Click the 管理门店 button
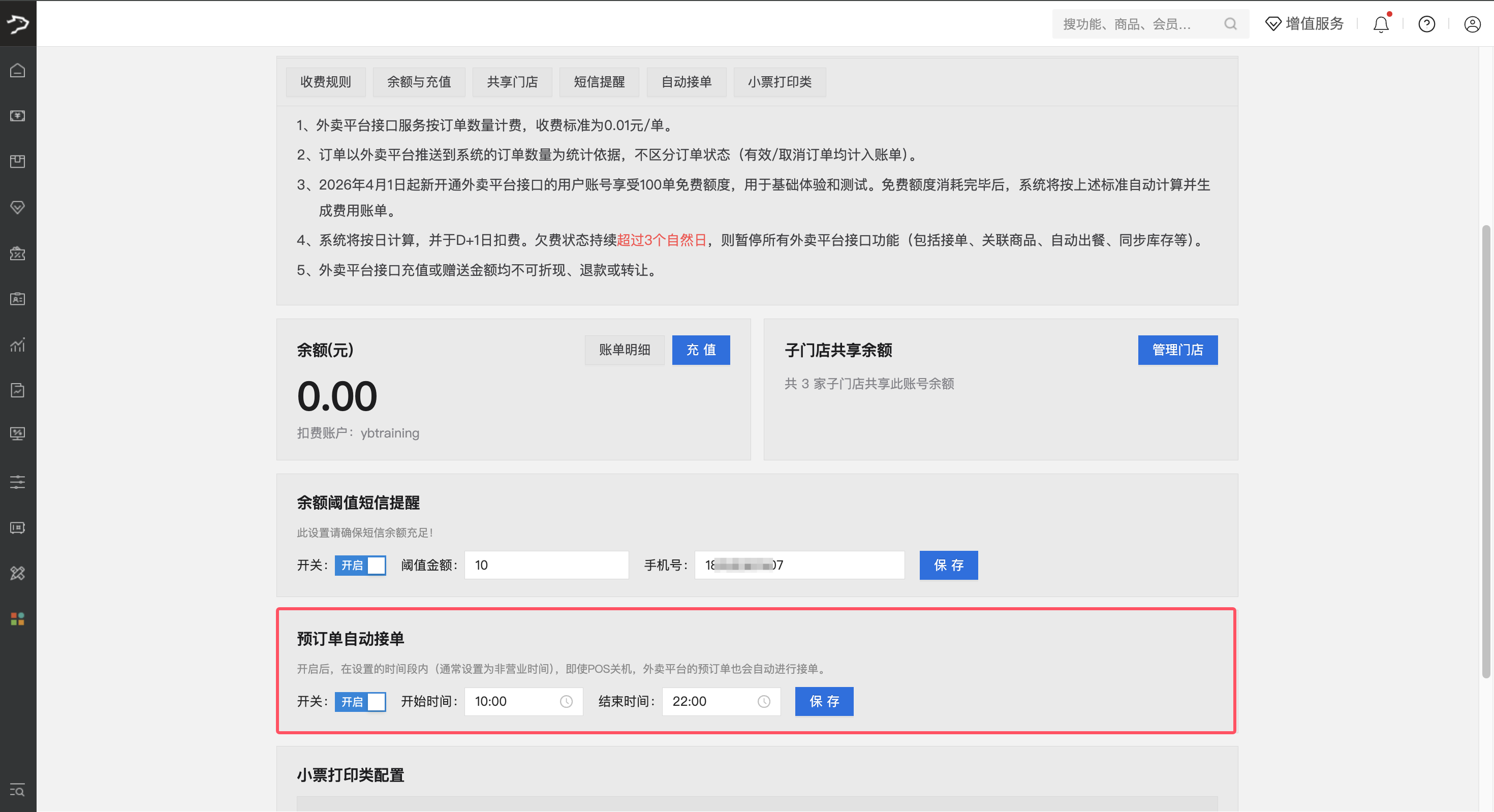This screenshot has width=1494, height=812. tap(1177, 350)
